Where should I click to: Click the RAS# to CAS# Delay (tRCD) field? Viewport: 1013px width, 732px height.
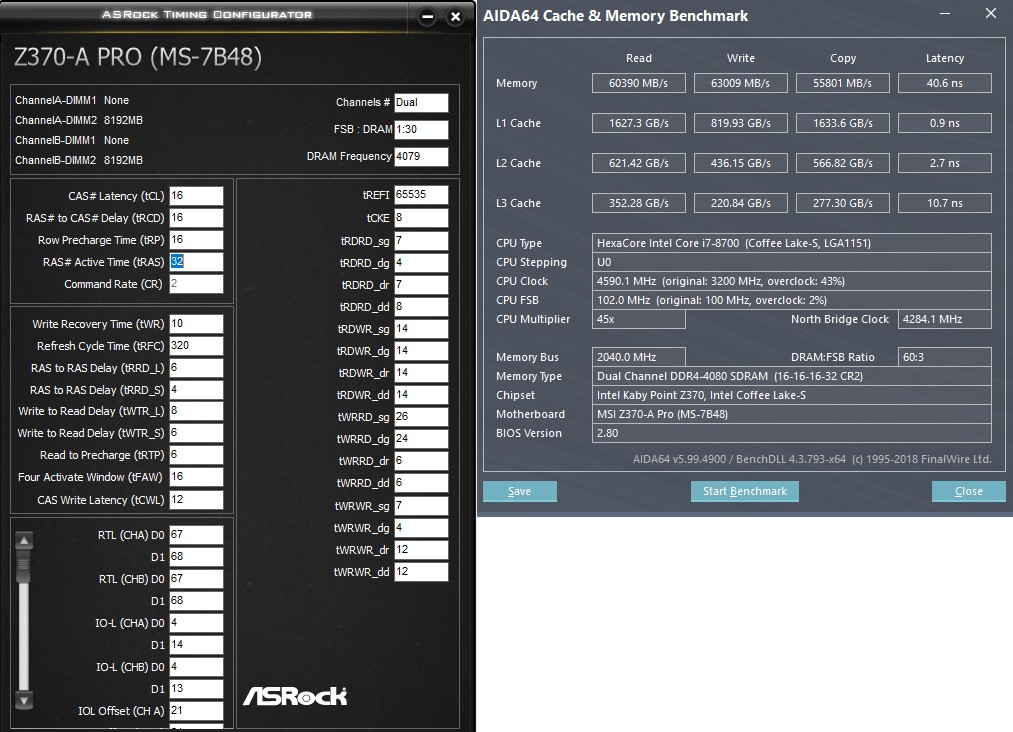(x=196, y=218)
